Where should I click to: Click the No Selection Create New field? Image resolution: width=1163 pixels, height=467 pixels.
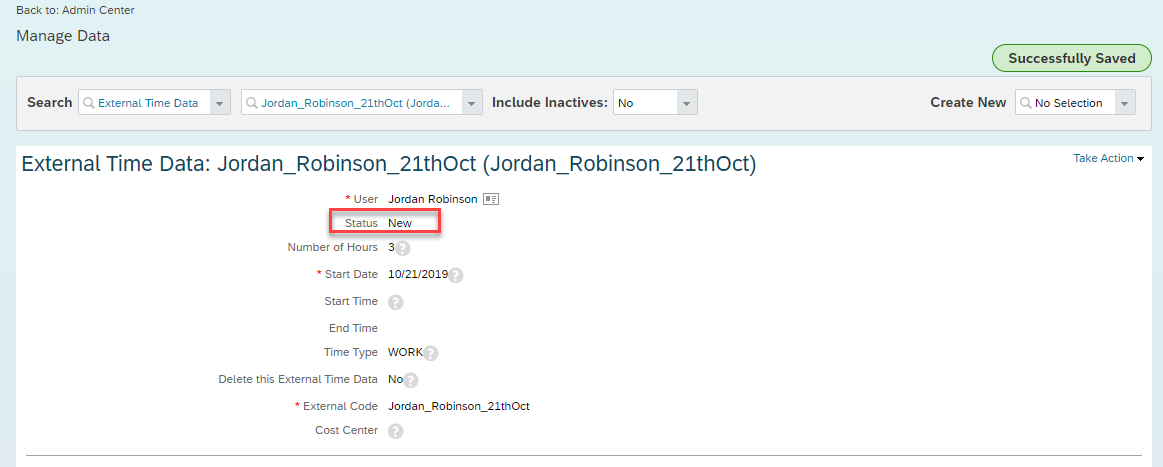point(1075,103)
